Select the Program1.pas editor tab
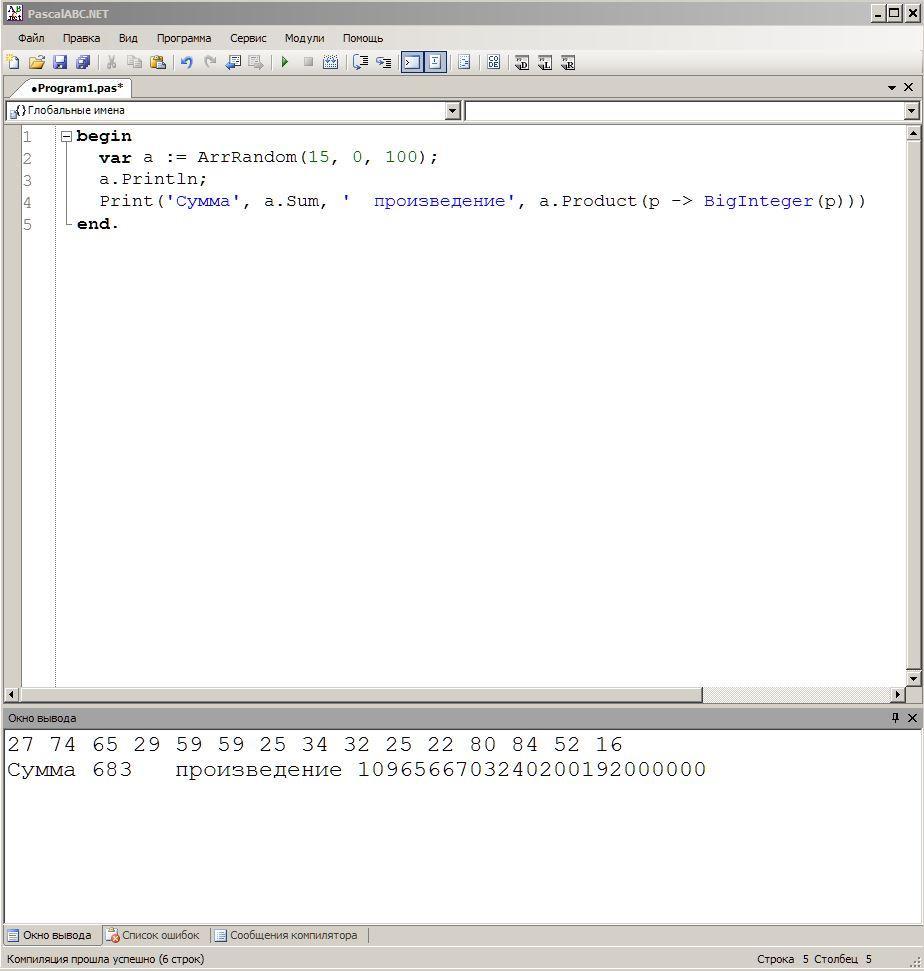Viewport: 924px width, 971px height. coord(77,88)
